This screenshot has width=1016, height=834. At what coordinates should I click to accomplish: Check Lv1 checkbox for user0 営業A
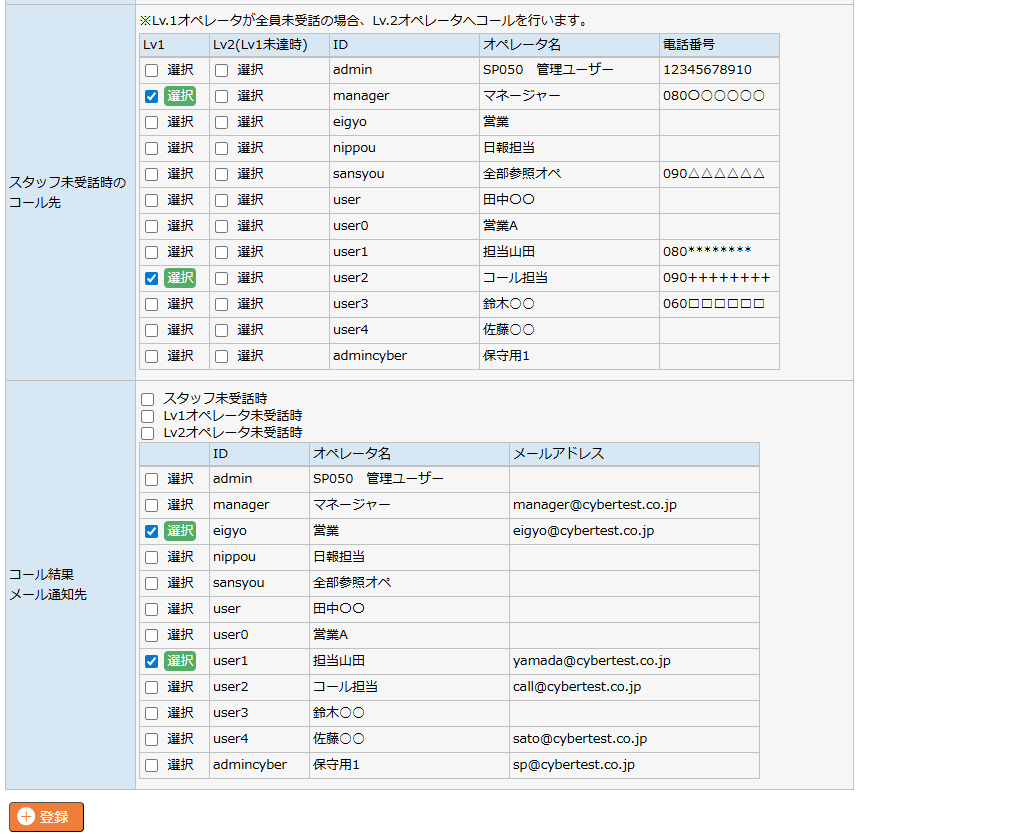click(152, 226)
